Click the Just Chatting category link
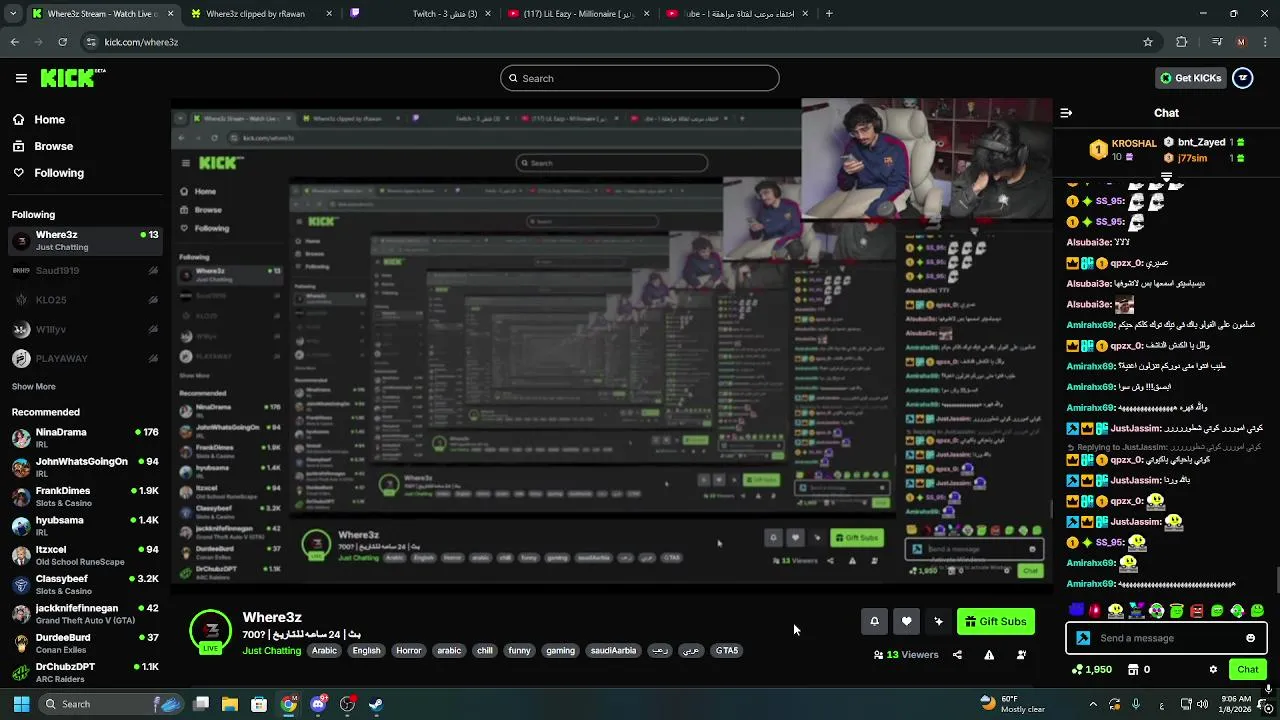 [271, 651]
